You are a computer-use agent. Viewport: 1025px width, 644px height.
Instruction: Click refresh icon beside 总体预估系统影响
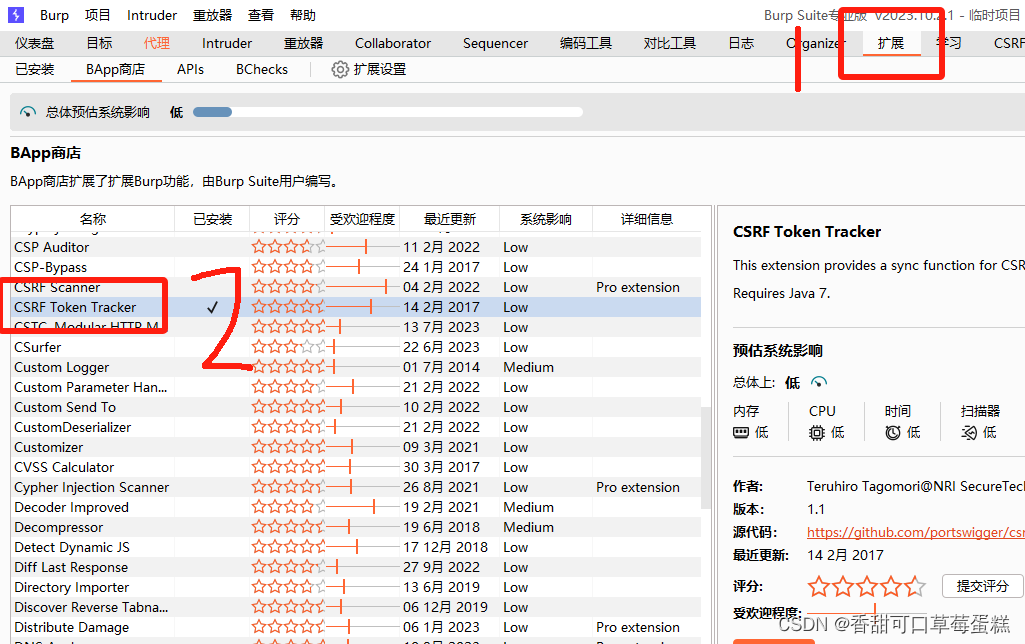26,111
